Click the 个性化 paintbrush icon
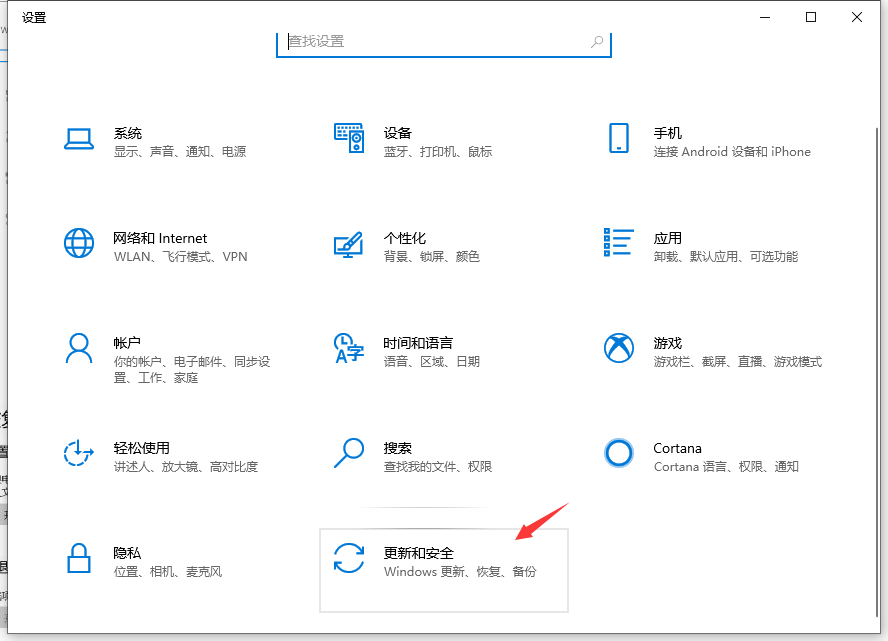 coord(348,244)
